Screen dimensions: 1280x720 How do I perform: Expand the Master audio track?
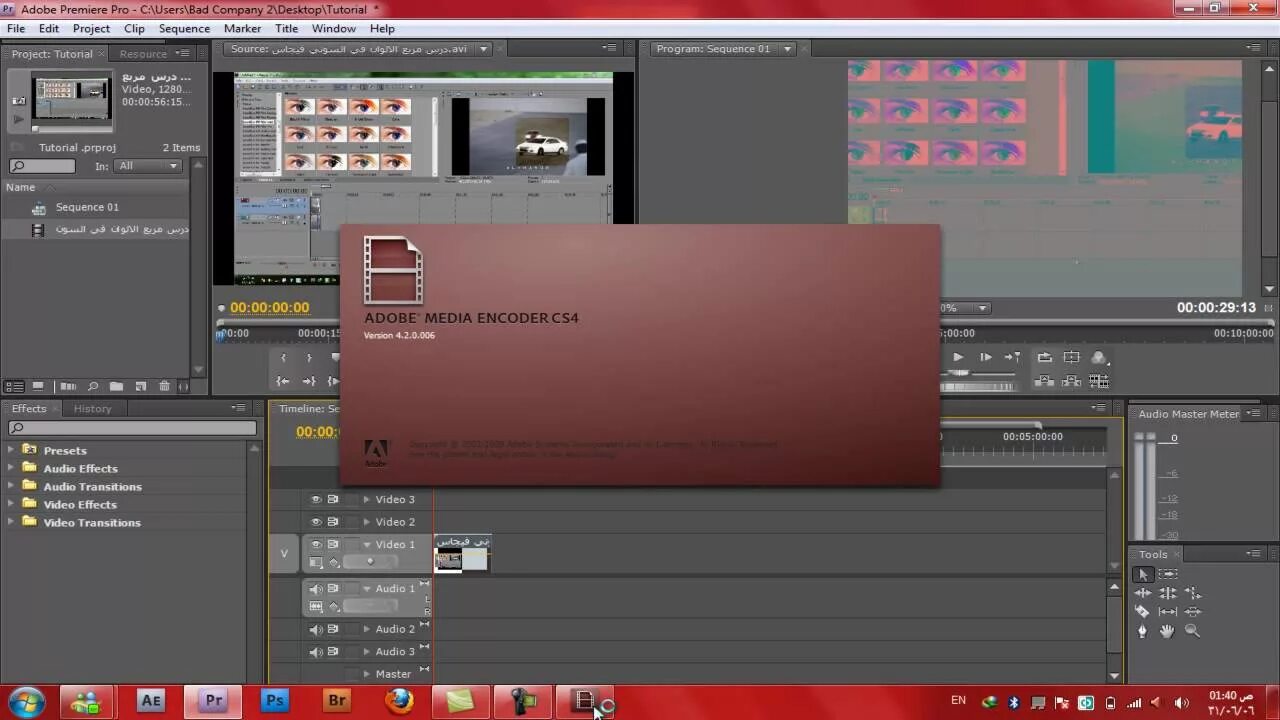(x=366, y=674)
